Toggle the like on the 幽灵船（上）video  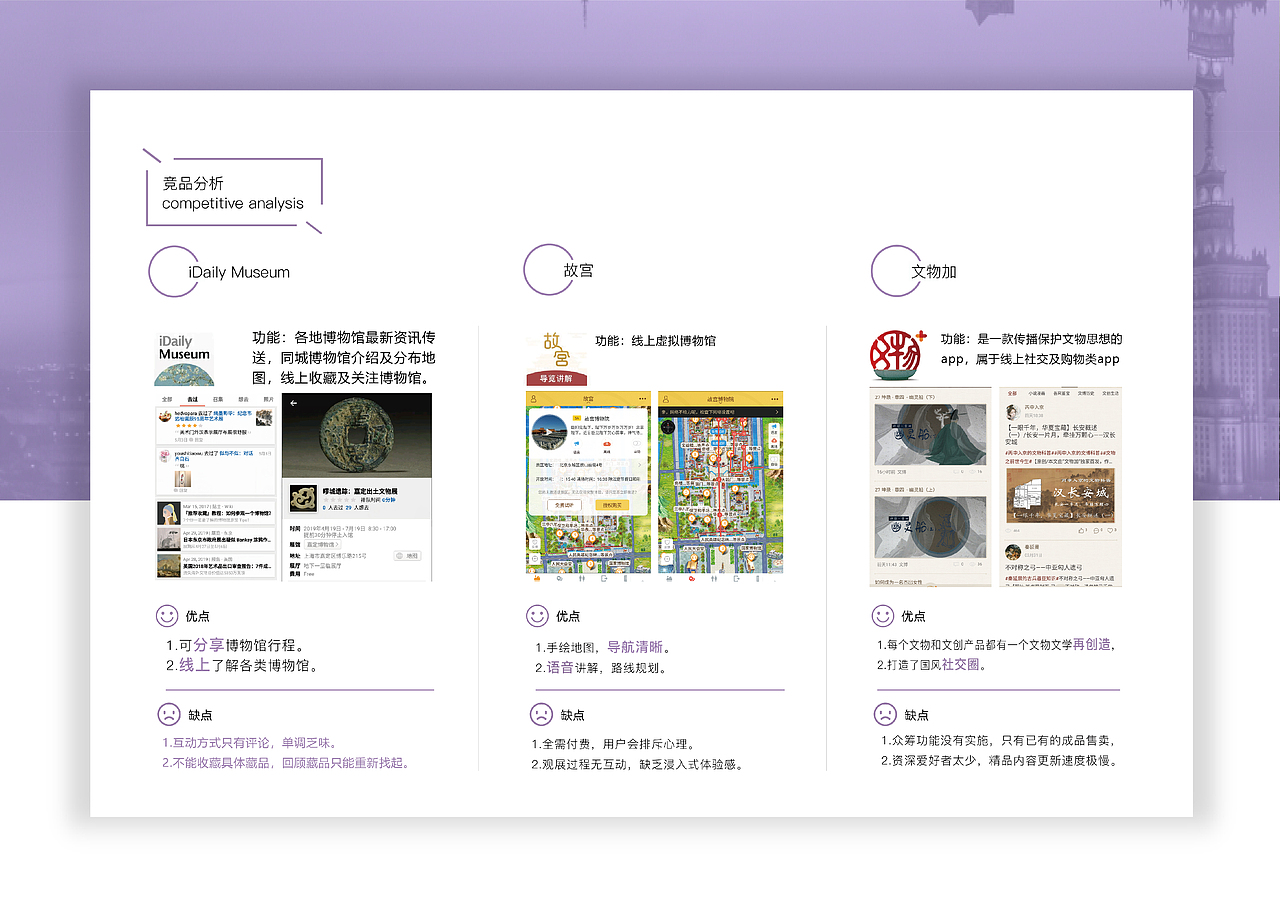[x=972, y=563]
